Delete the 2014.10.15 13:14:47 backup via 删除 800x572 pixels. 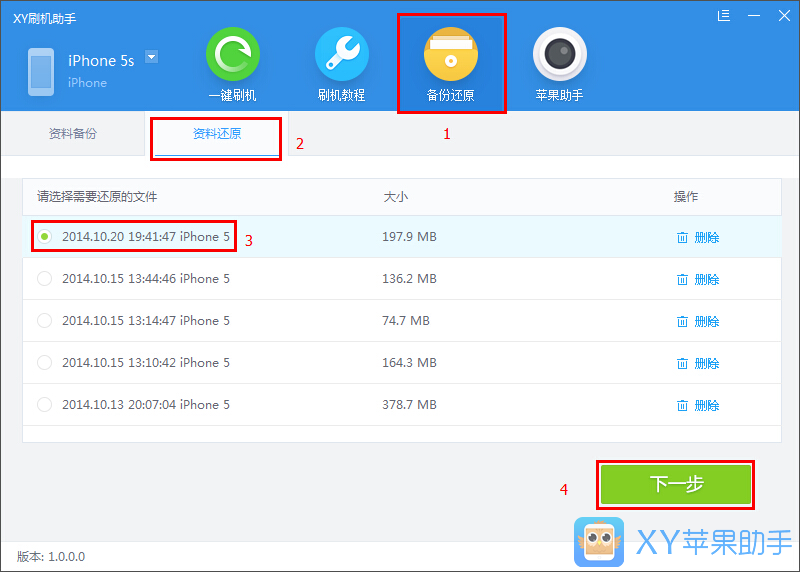[707, 321]
